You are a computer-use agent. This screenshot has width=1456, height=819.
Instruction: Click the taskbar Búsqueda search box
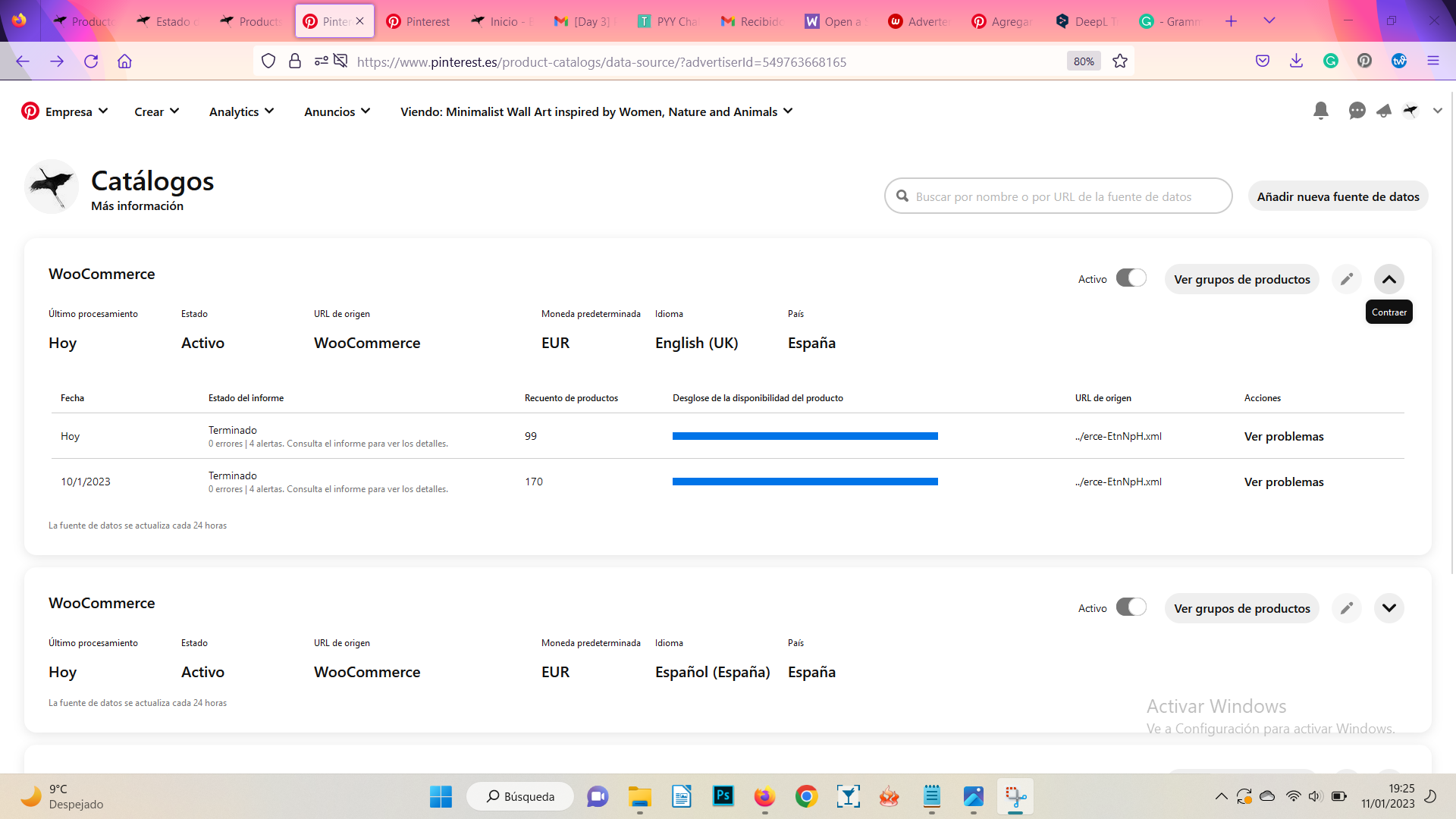(x=520, y=796)
